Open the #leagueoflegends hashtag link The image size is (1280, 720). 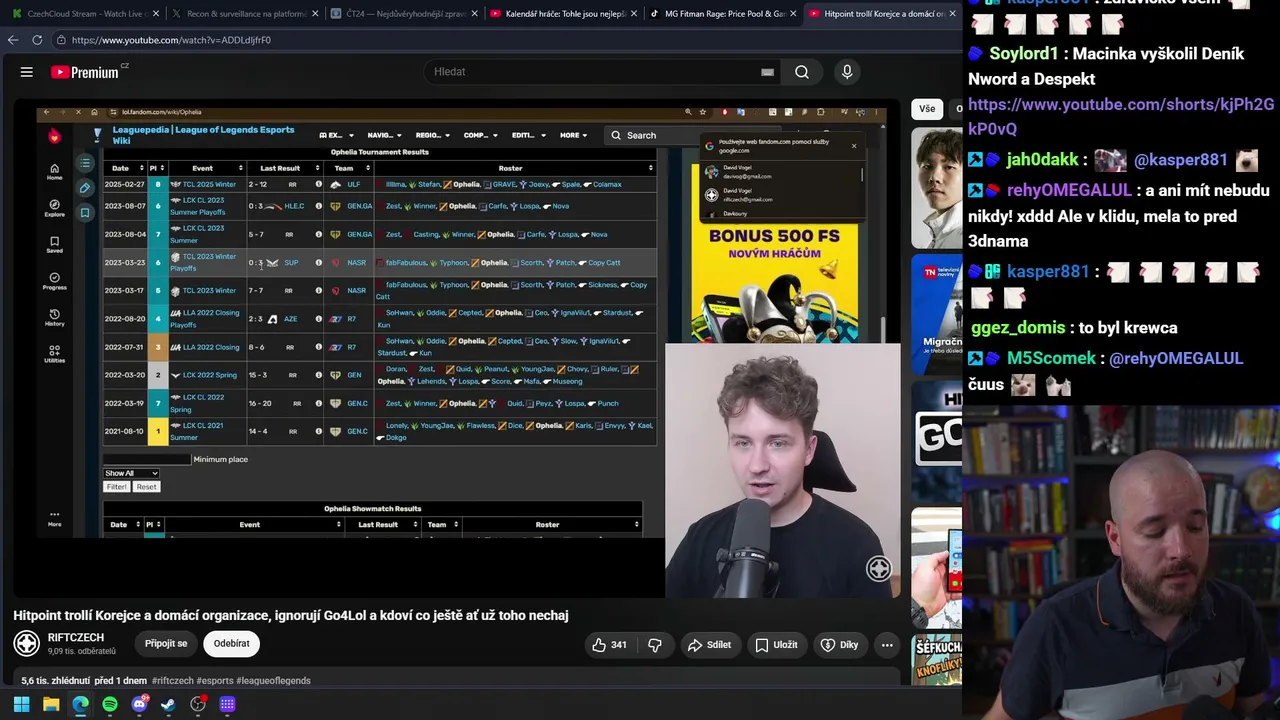(273, 681)
